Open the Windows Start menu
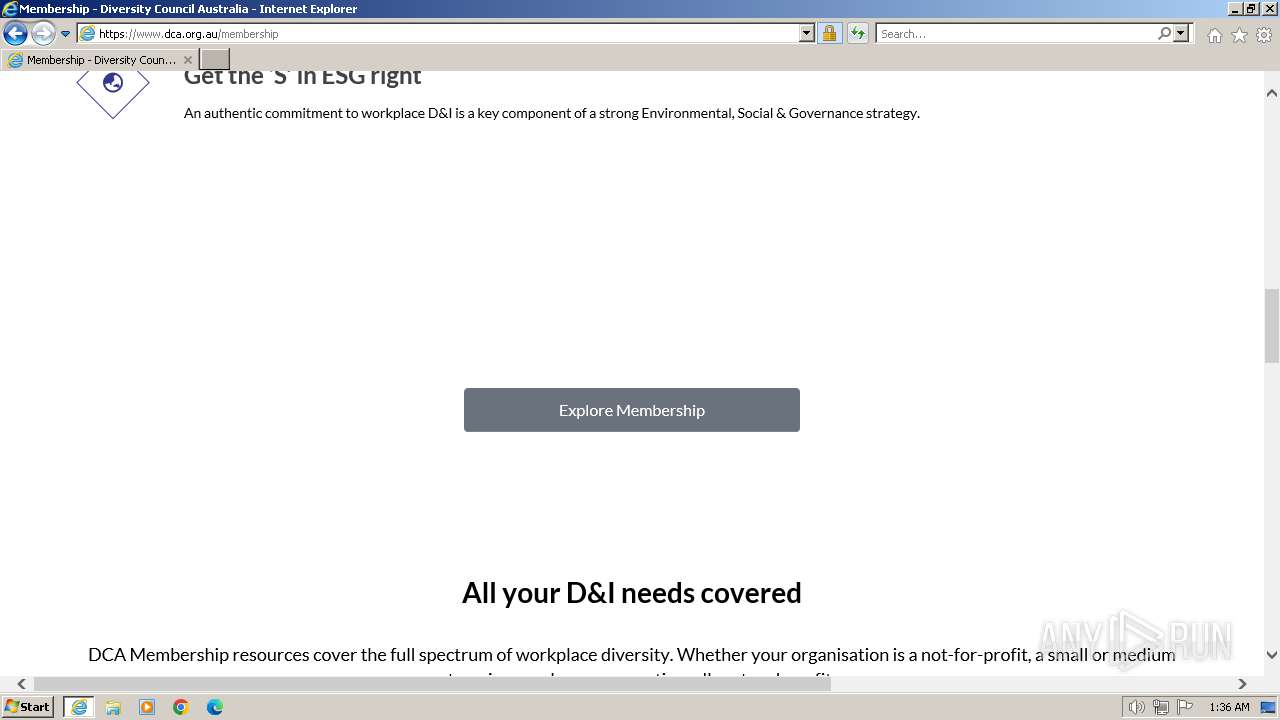 click(28, 707)
